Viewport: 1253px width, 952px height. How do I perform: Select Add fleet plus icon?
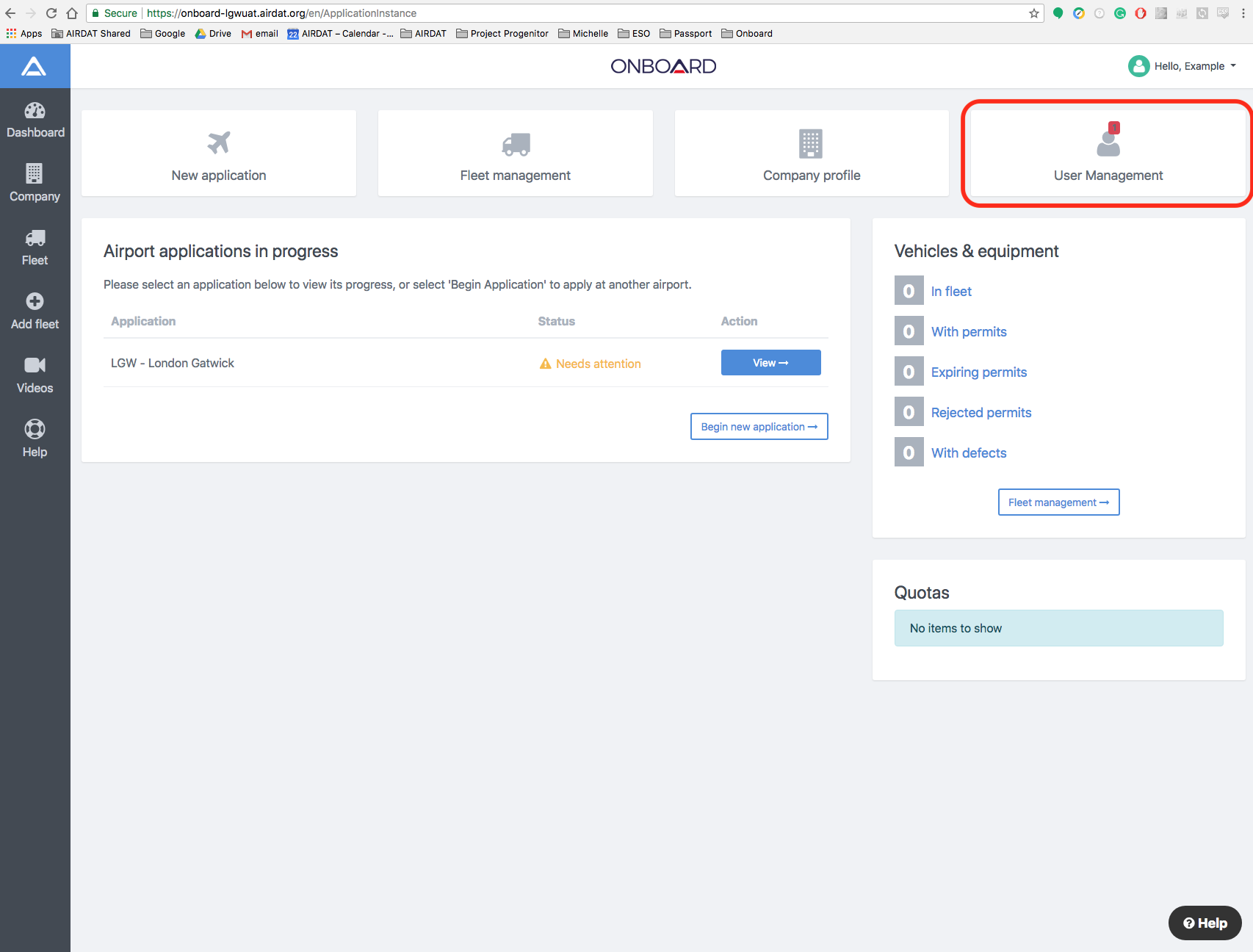click(35, 301)
